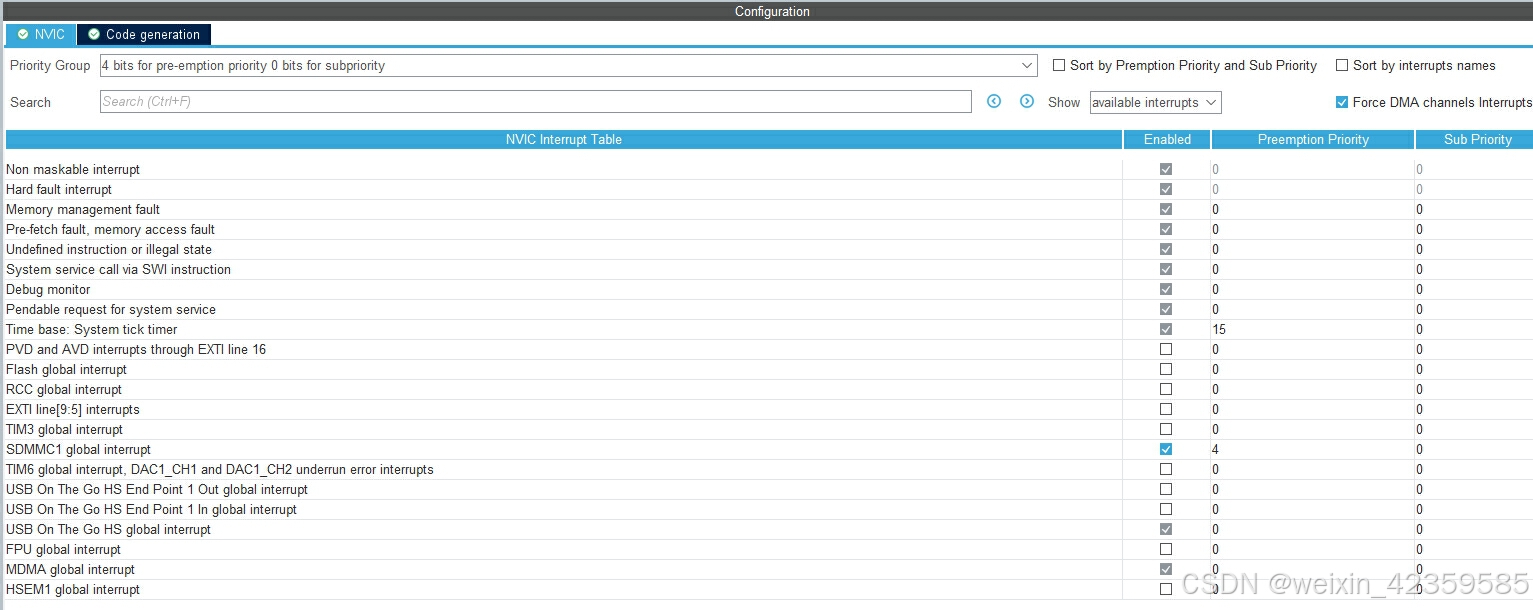1533x610 pixels.
Task: Enable Flash global interrupt checkbox
Action: coord(1166,370)
